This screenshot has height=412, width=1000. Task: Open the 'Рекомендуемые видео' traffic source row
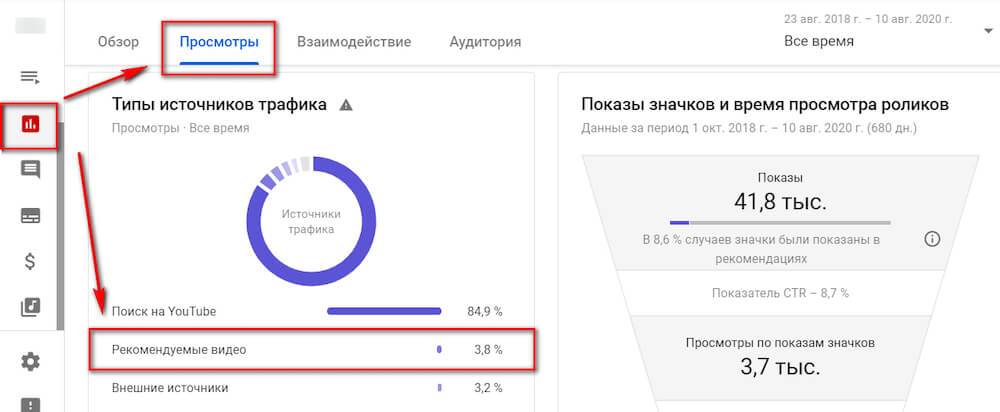click(179, 350)
